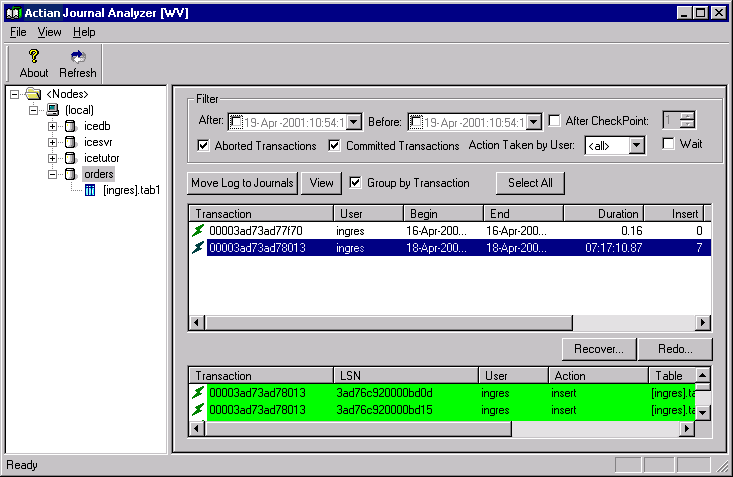Viewport: 733px width, 477px height.
Task: Open the Action Taken by User dropdown
Action: (638, 146)
